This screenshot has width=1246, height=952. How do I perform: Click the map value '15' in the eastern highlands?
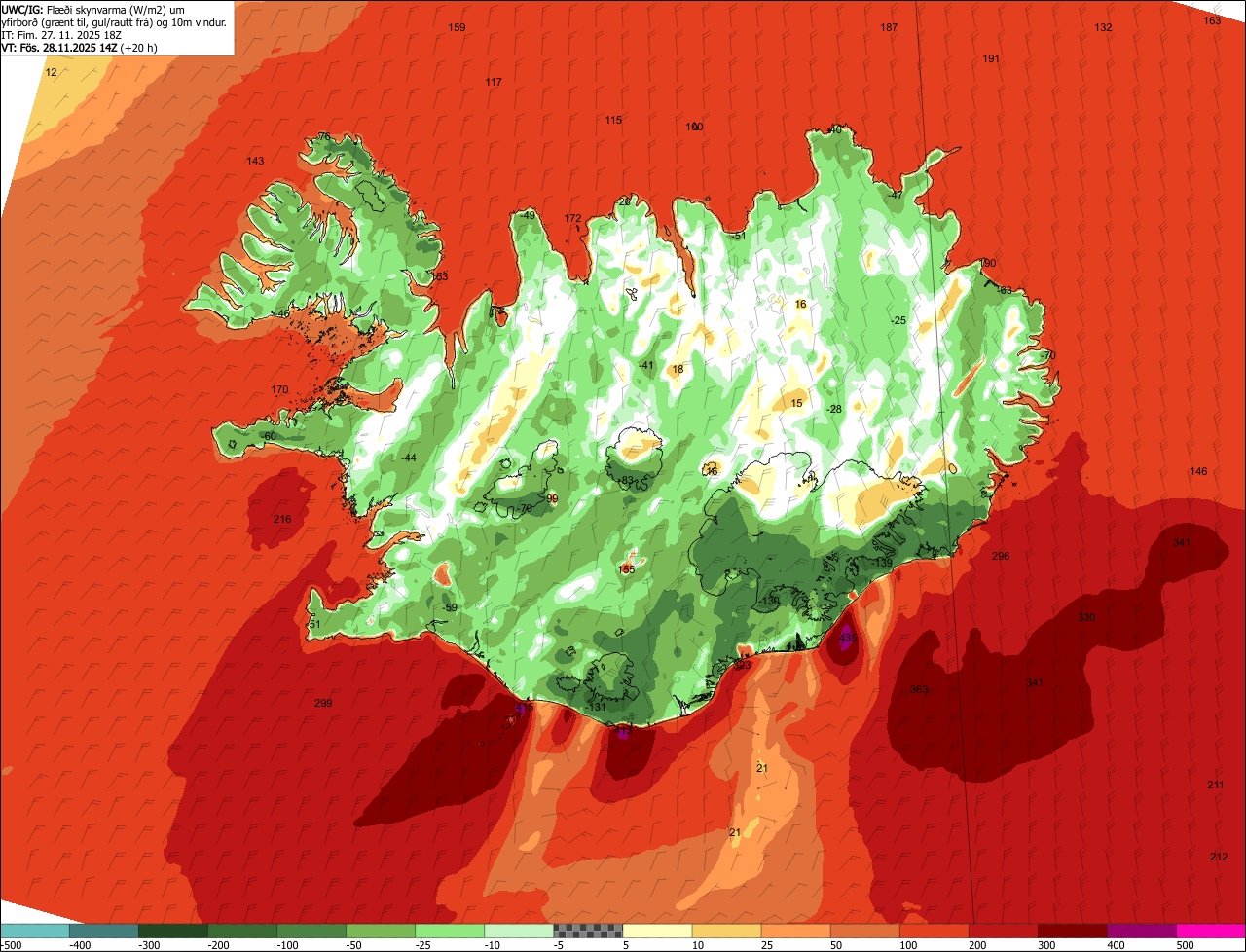tap(796, 403)
